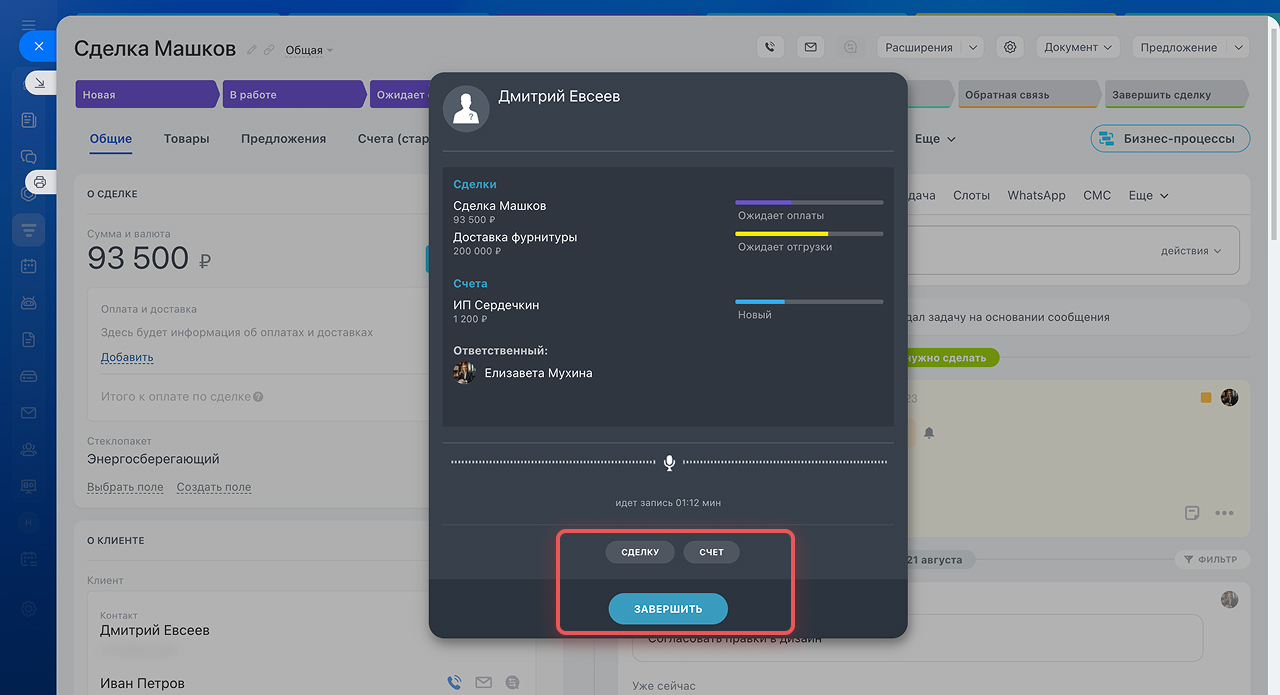Open deal settings via gear icon

click(1010, 47)
